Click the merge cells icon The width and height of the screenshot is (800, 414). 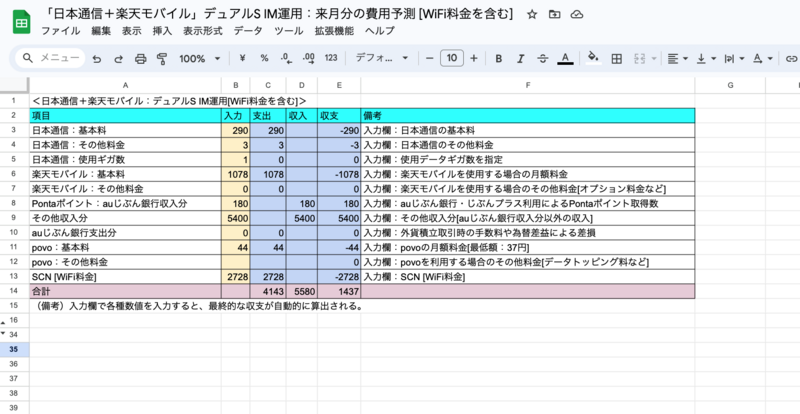pos(639,59)
